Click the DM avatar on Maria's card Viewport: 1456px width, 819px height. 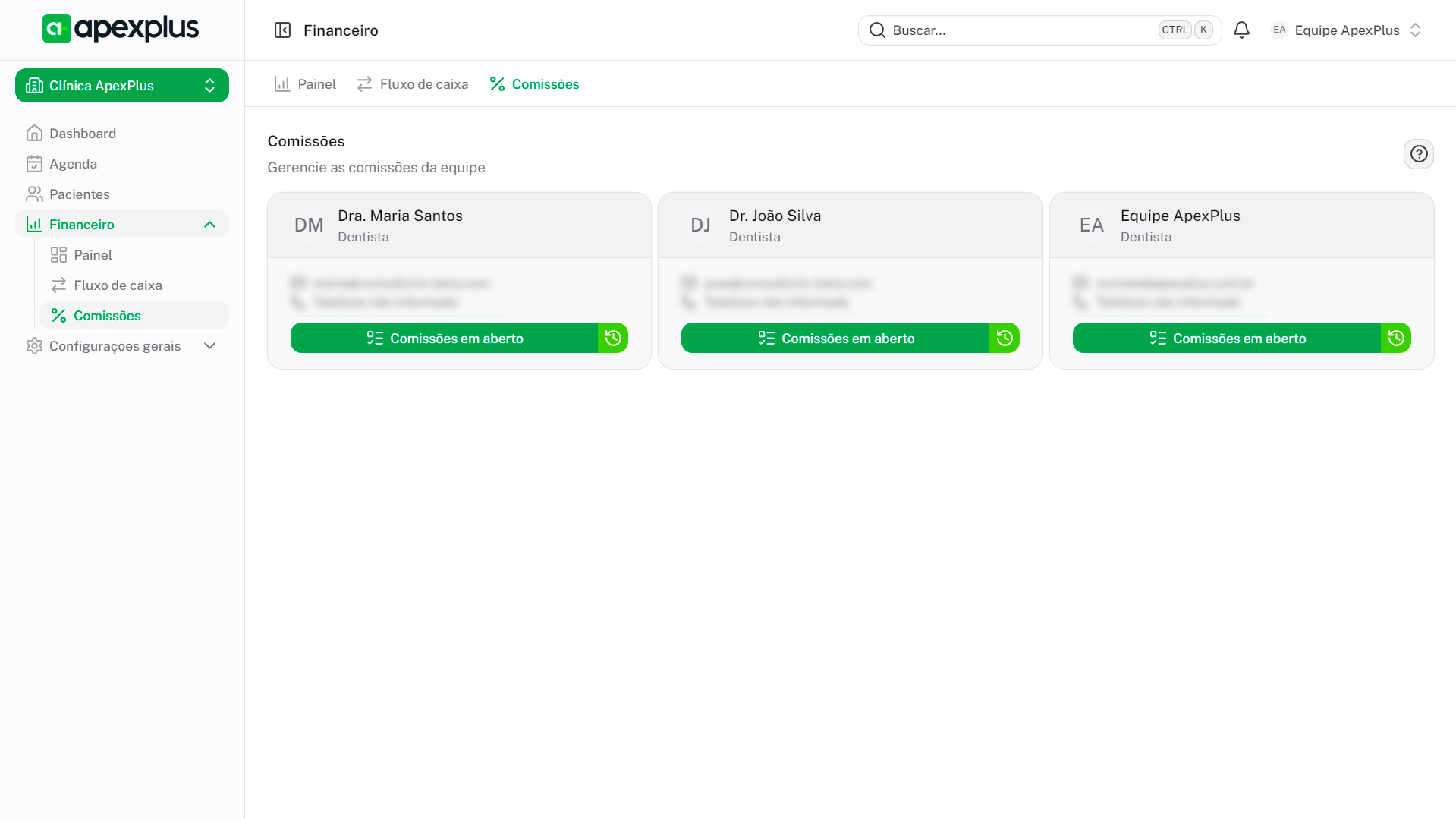(309, 225)
